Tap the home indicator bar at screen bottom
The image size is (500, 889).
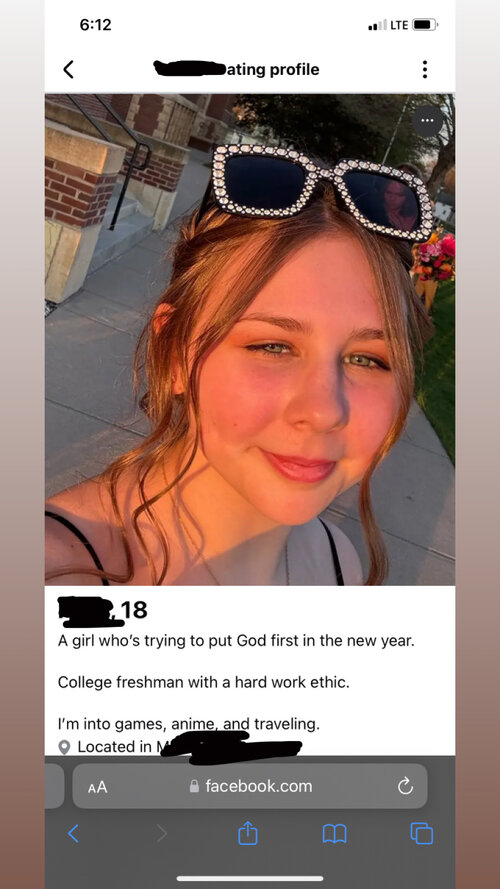tap(250, 878)
